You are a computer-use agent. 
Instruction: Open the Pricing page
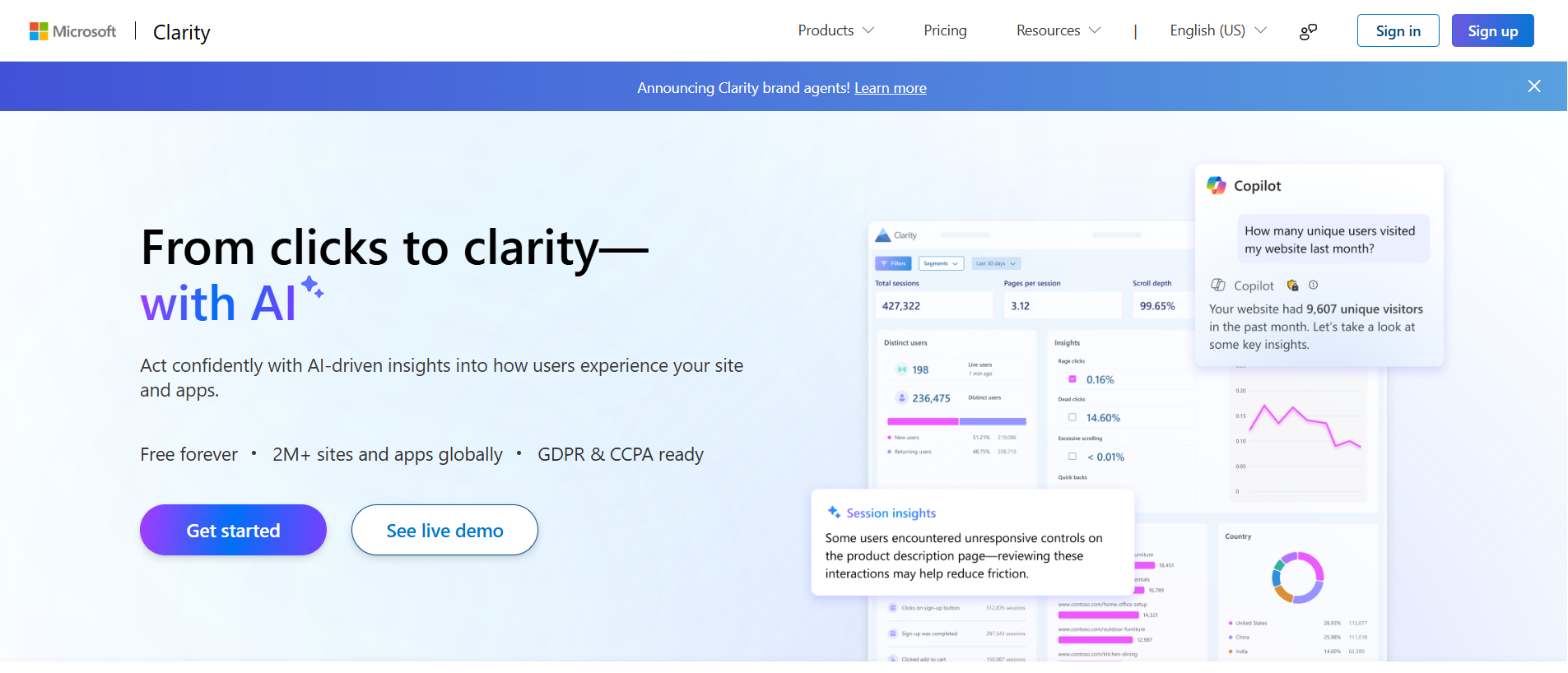click(945, 30)
